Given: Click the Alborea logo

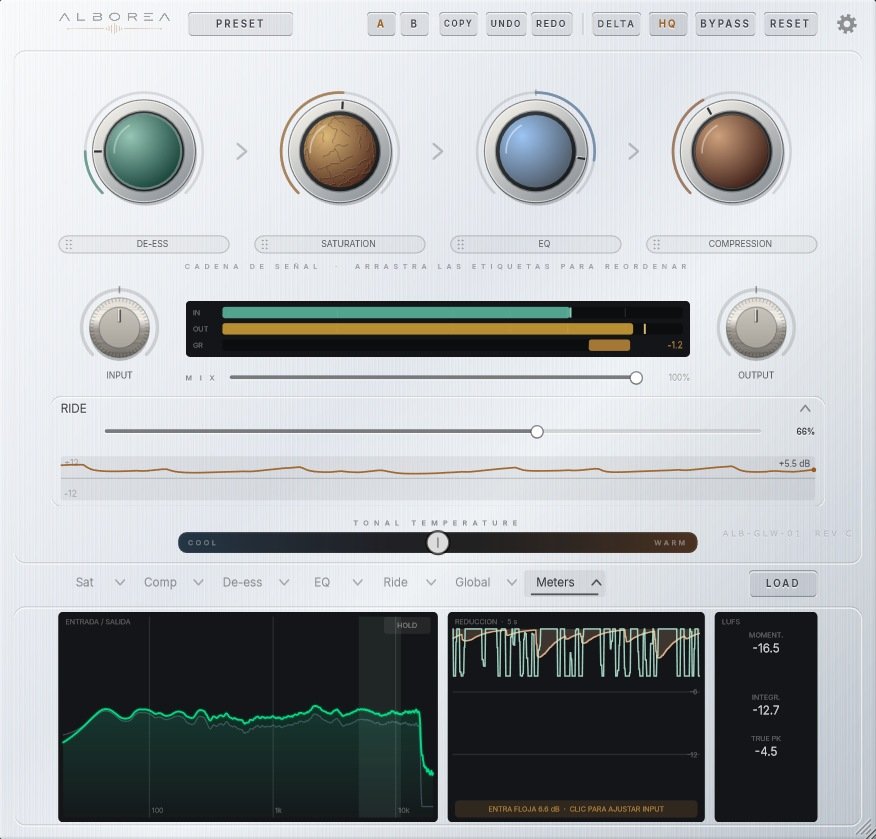Looking at the screenshot, I should click(115, 22).
